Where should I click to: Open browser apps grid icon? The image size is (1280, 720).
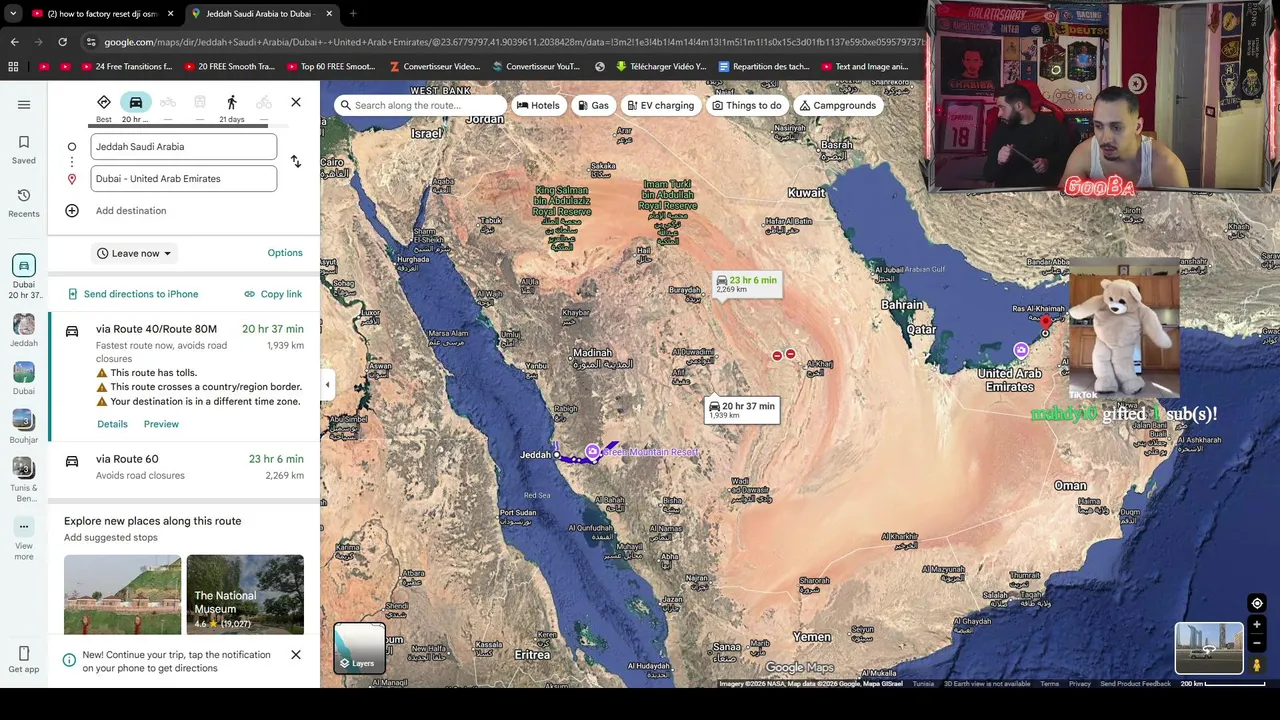[x=13, y=67]
